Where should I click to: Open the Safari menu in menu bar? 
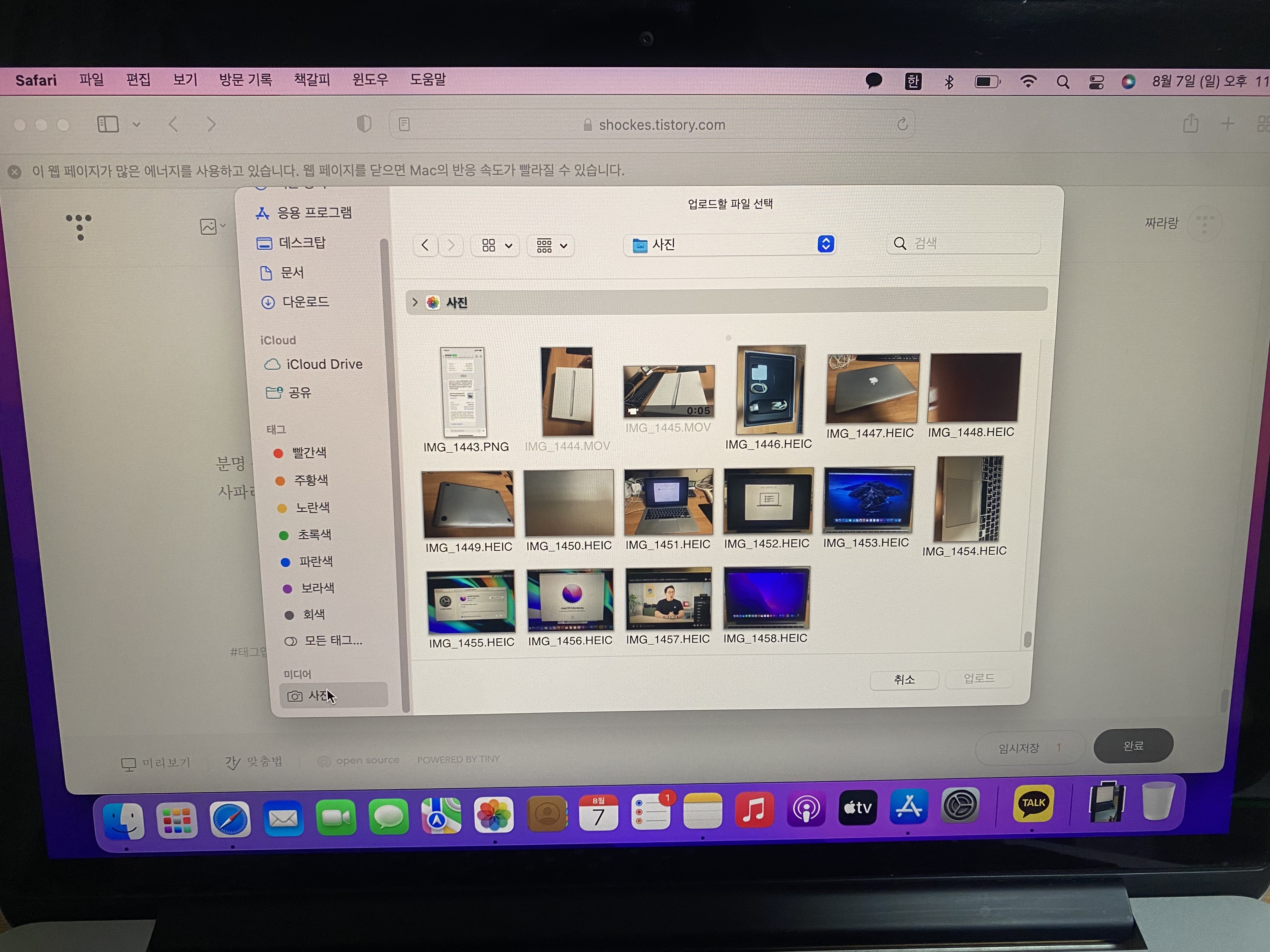click(36, 80)
